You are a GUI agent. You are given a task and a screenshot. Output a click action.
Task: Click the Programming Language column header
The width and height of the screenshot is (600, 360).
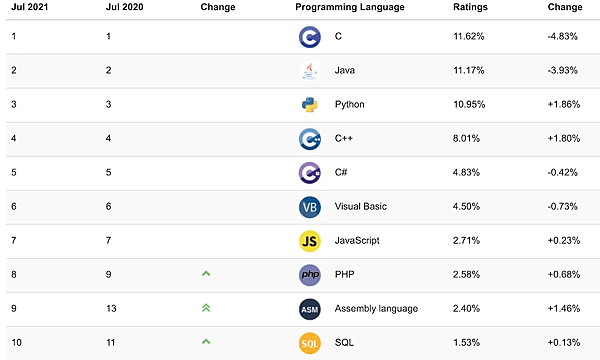pyautogui.click(x=350, y=7)
